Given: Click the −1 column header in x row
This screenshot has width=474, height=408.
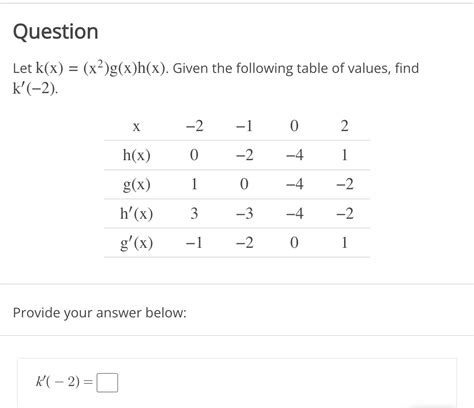Looking at the screenshot, I should [244, 126].
